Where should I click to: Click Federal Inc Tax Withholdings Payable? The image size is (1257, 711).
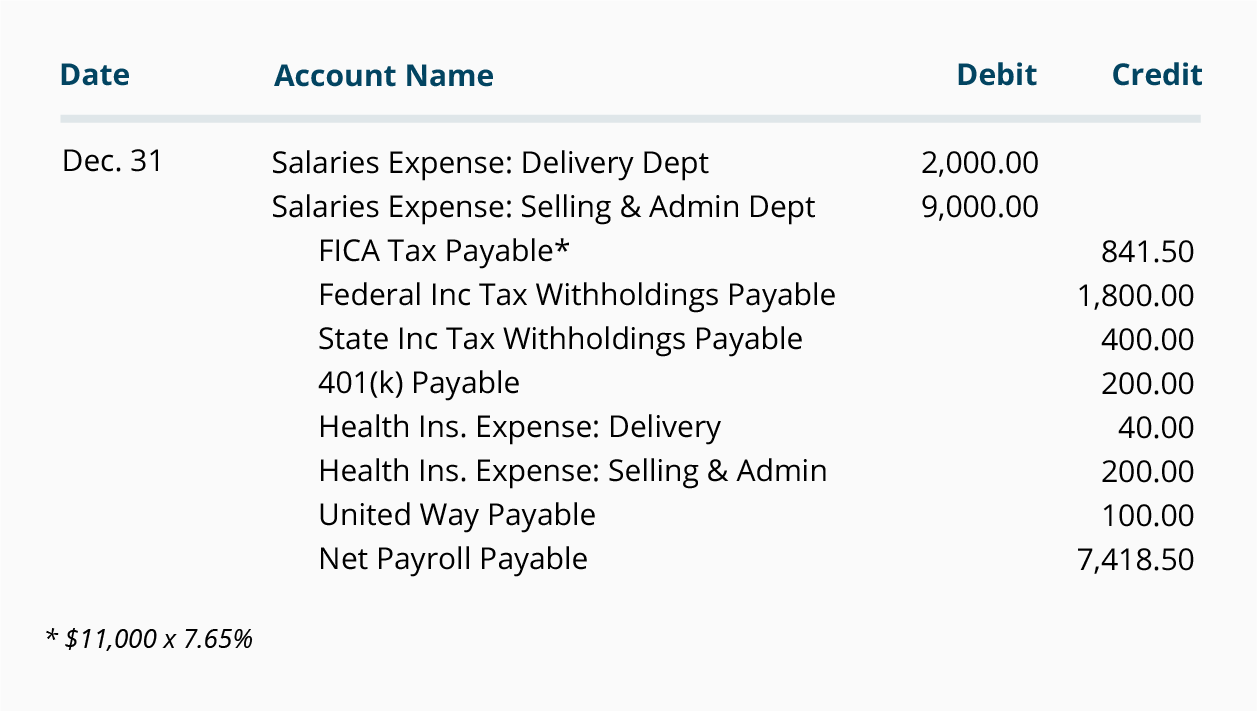(577, 295)
